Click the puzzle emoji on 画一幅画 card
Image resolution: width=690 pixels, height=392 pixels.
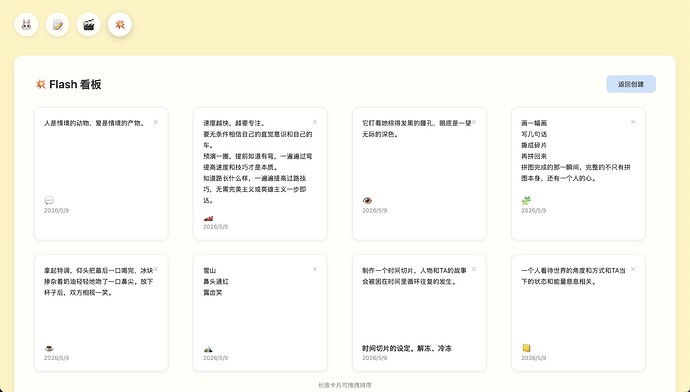click(526, 201)
